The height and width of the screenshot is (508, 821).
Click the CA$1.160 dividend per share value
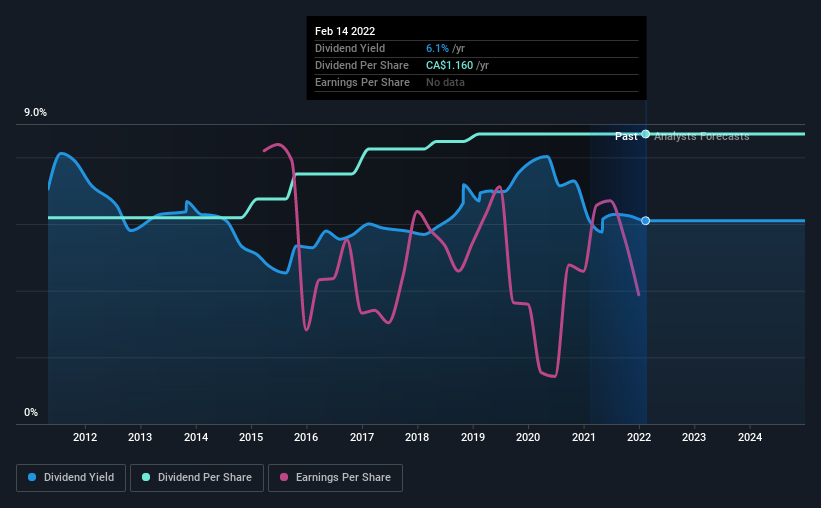pos(449,65)
